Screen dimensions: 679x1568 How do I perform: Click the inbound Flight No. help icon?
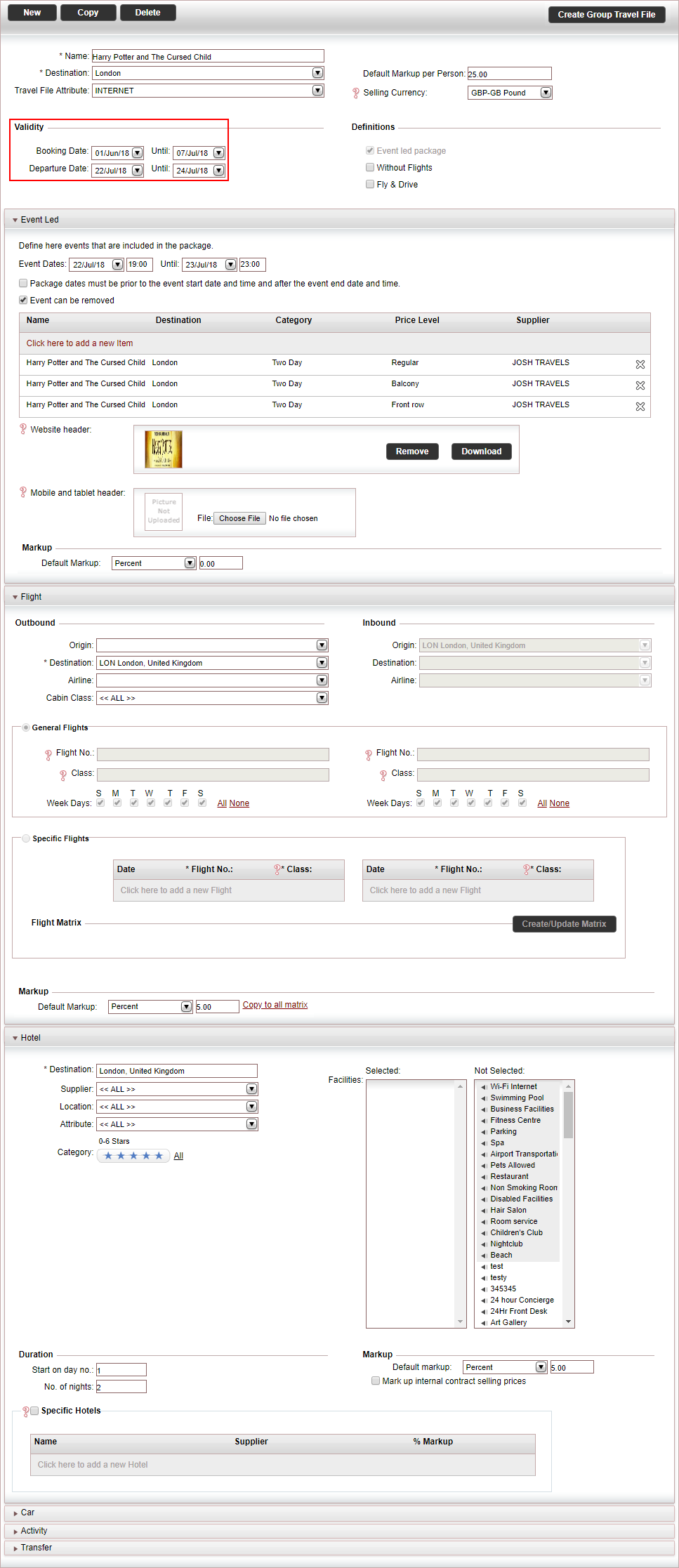[x=369, y=755]
